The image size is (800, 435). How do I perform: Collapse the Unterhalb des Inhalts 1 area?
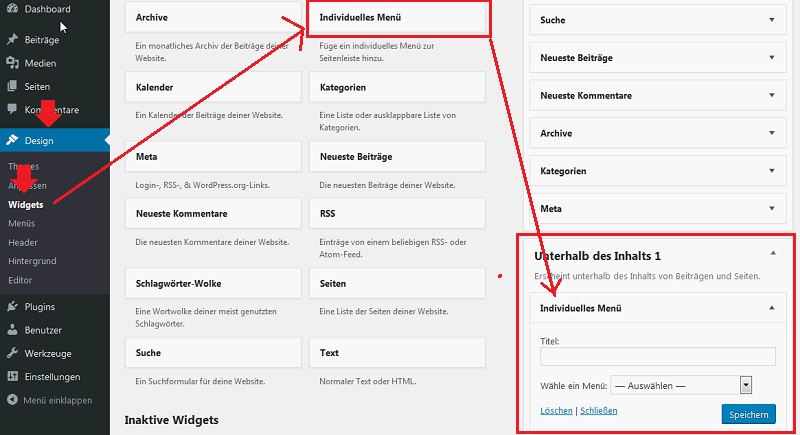tap(771, 255)
